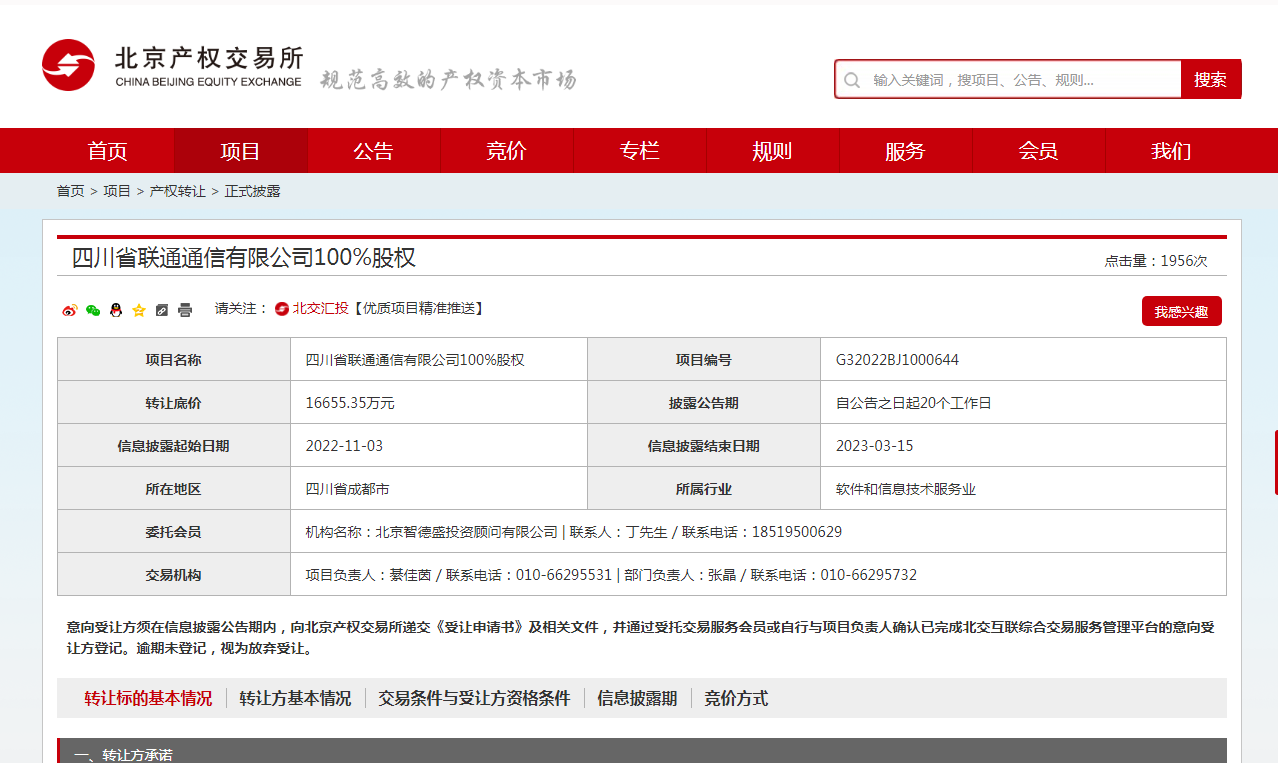This screenshot has height=763, width=1278.
Task: Go to 产权转让 in breadcrumb
Action: tap(178, 191)
